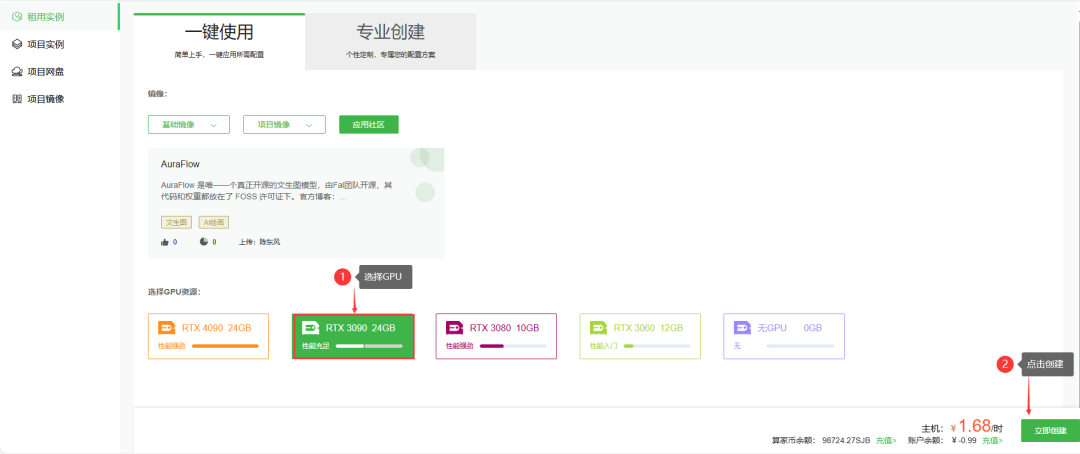Click the 98724.27SJB balance value
1080x454 pixels.
coord(847,440)
